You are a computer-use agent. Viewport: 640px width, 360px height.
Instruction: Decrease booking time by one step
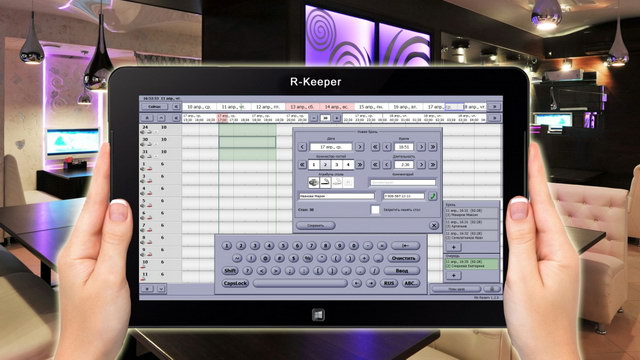[387, 147]
